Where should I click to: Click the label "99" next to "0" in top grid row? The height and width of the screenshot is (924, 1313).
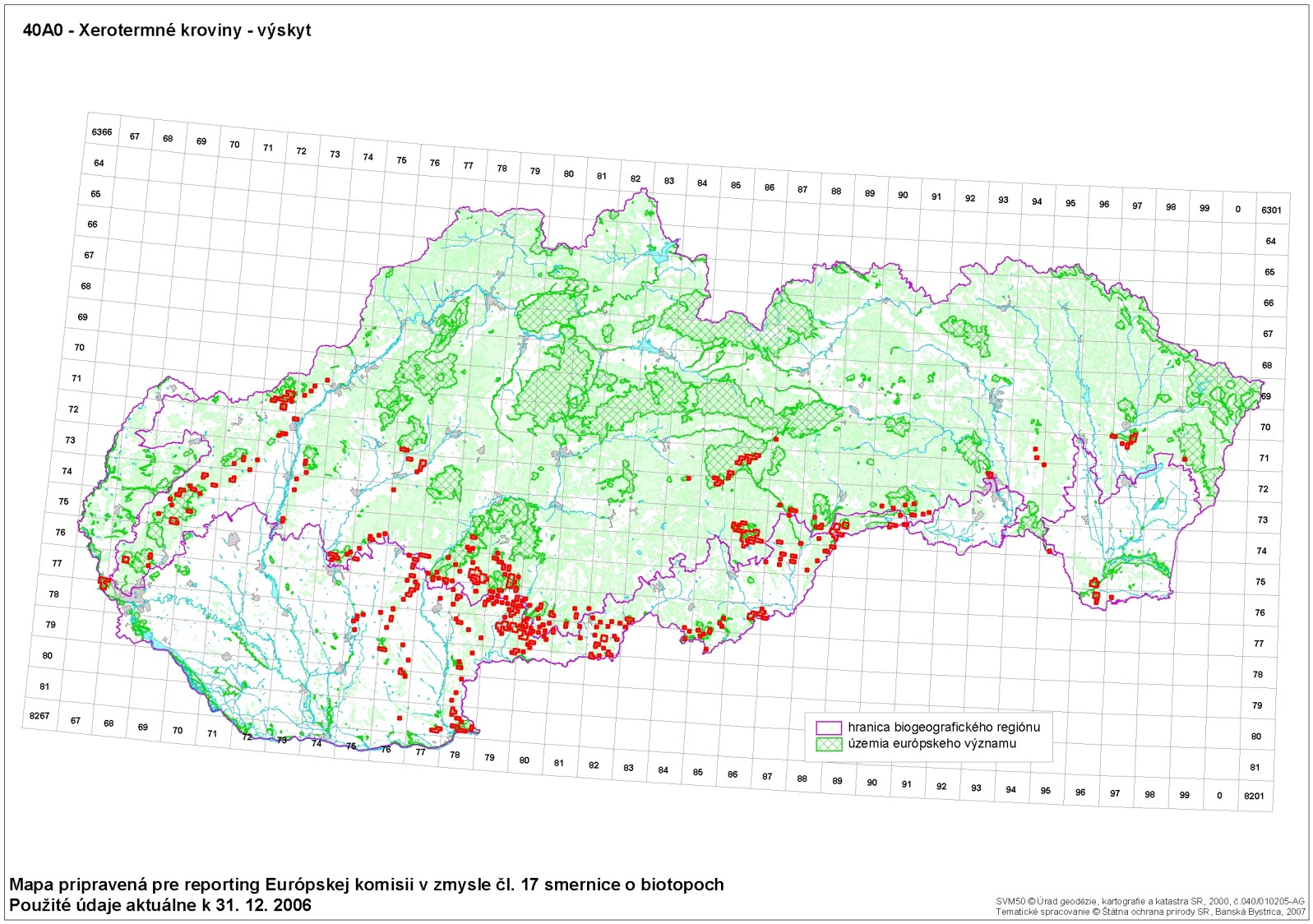pos(1204,208)
